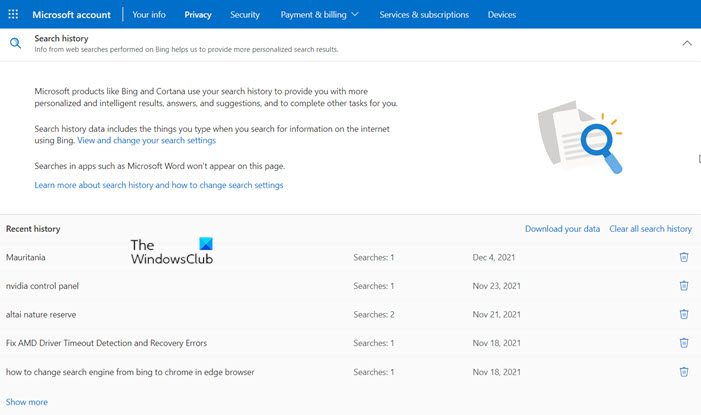Image resolution: width=701 pixels, height=415 pixels.
Task: Show more recent history entries
Action: [27, 402]
